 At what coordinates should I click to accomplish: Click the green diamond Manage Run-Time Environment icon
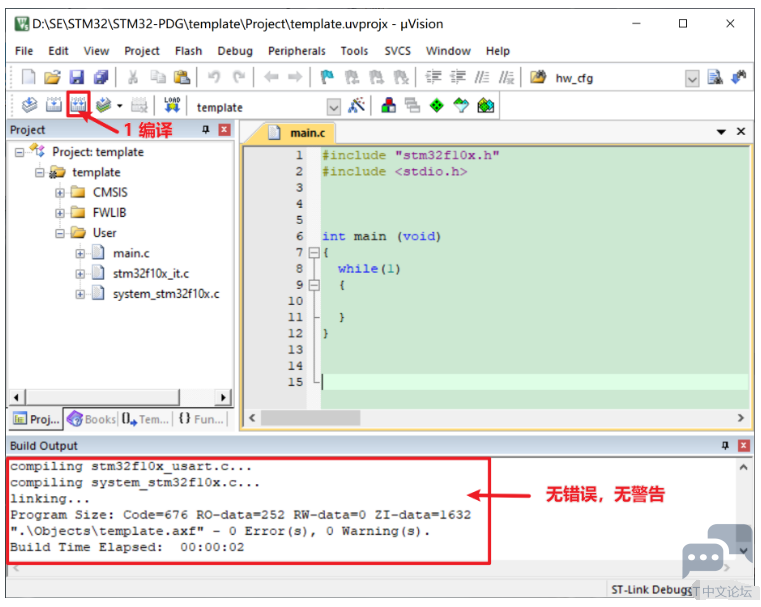point(437,105)
